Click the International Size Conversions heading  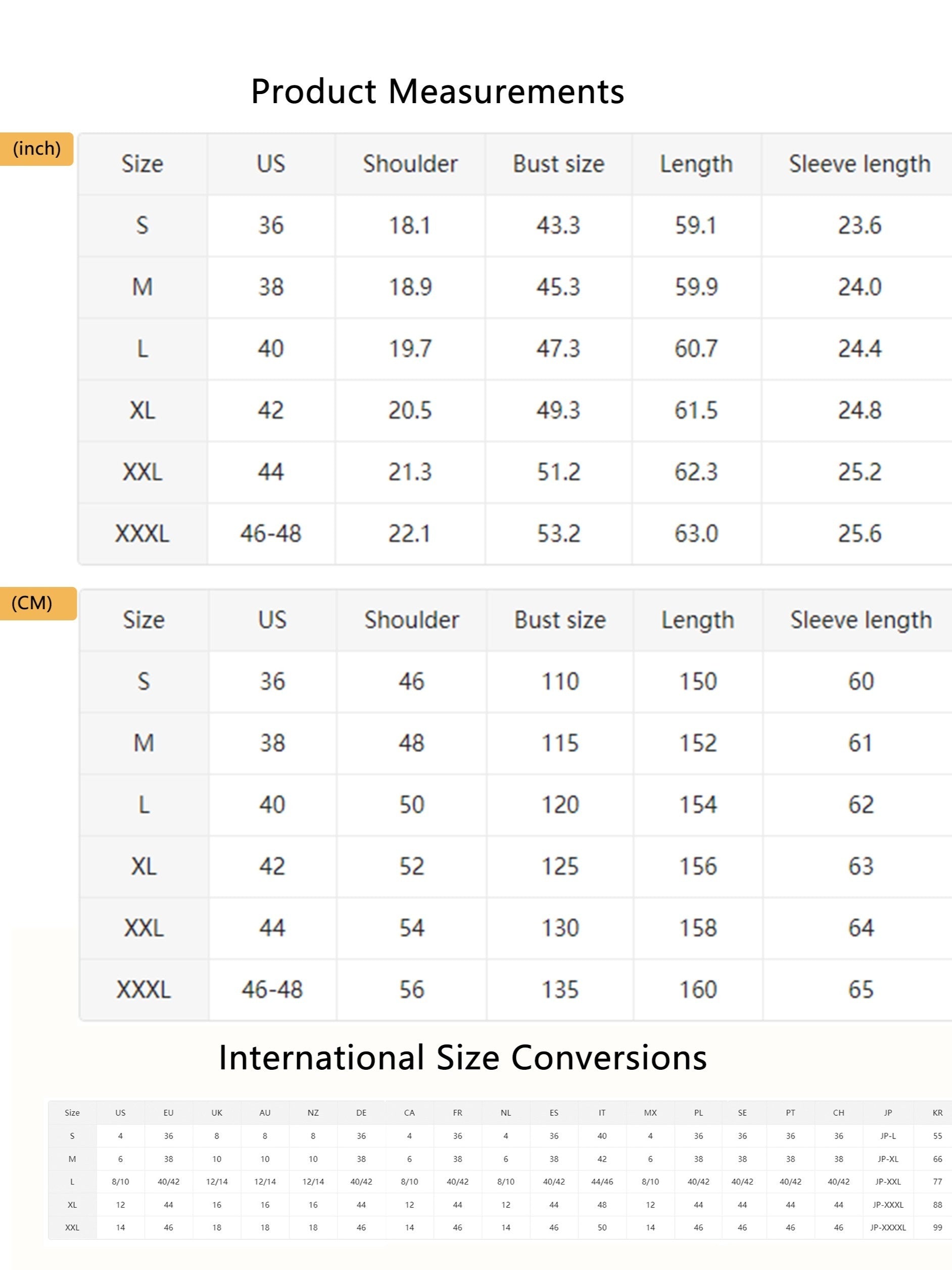click(462, 1058)
